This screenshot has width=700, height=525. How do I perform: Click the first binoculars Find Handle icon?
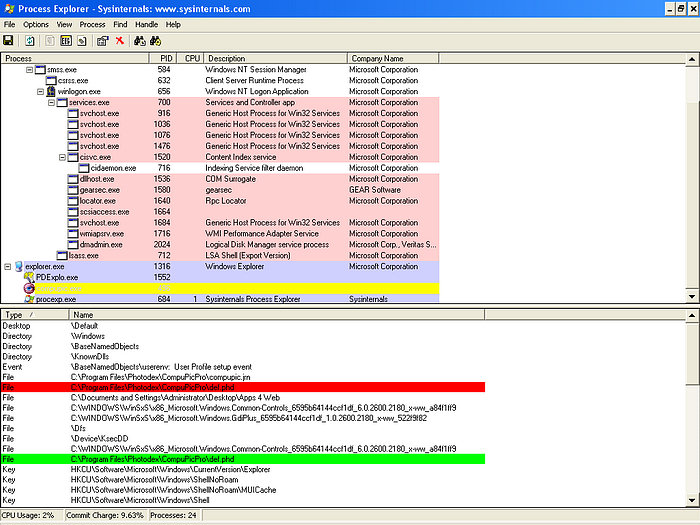point(140,41)
